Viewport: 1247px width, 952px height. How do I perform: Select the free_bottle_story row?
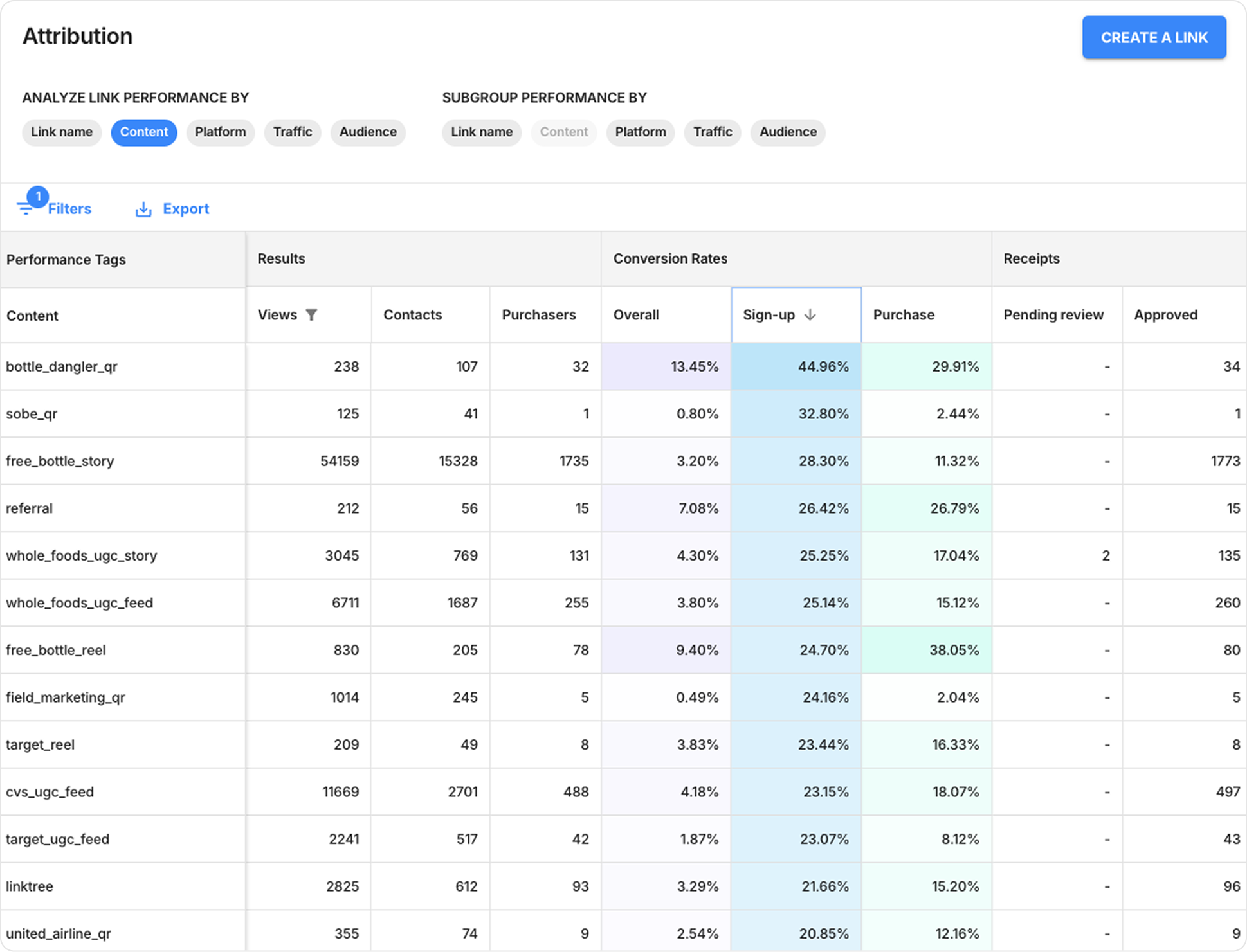pos(60,461)
